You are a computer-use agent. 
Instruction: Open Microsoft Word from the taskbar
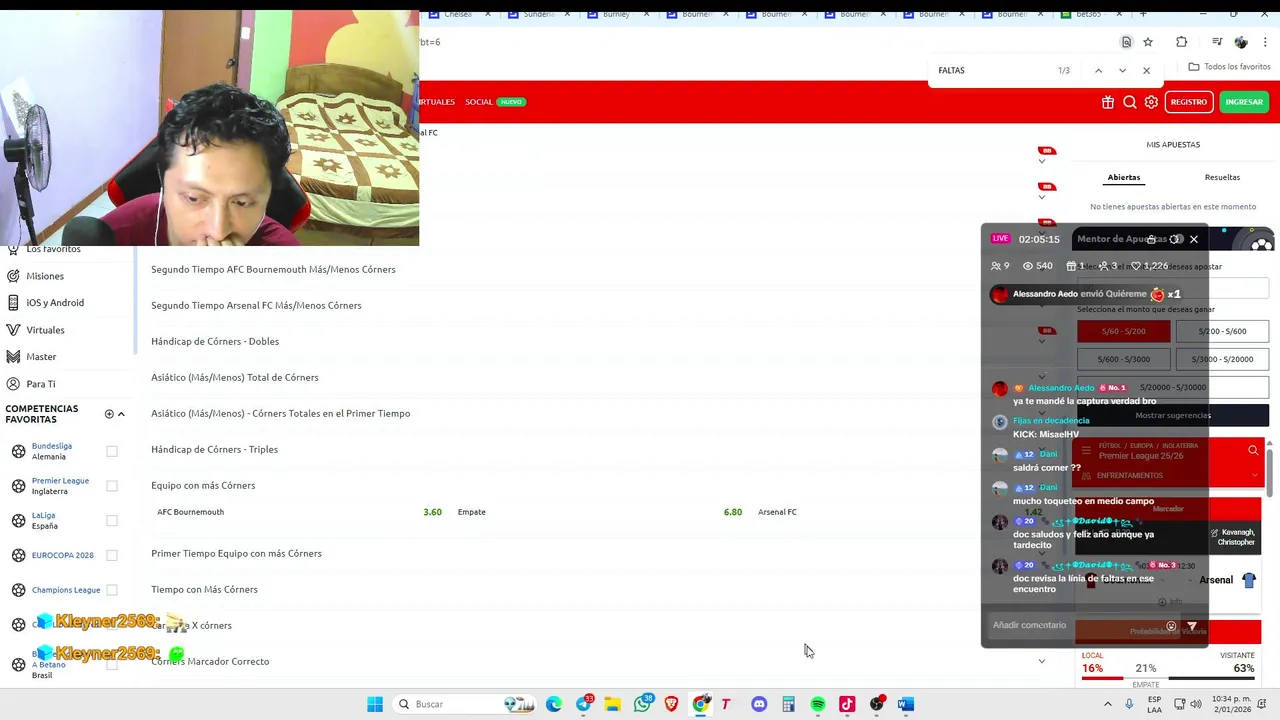pos(906,704)
